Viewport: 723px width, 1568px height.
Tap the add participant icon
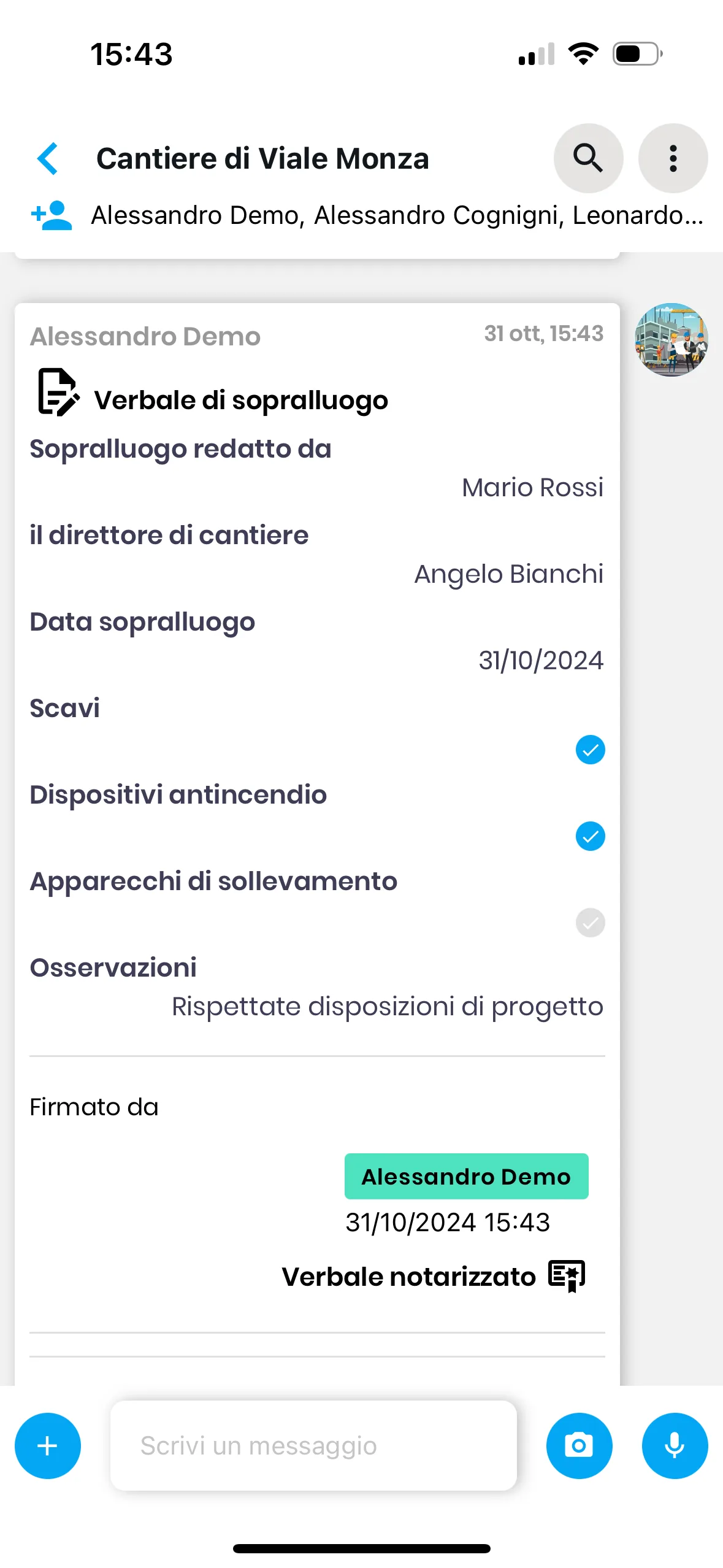[x=52, y=215]
